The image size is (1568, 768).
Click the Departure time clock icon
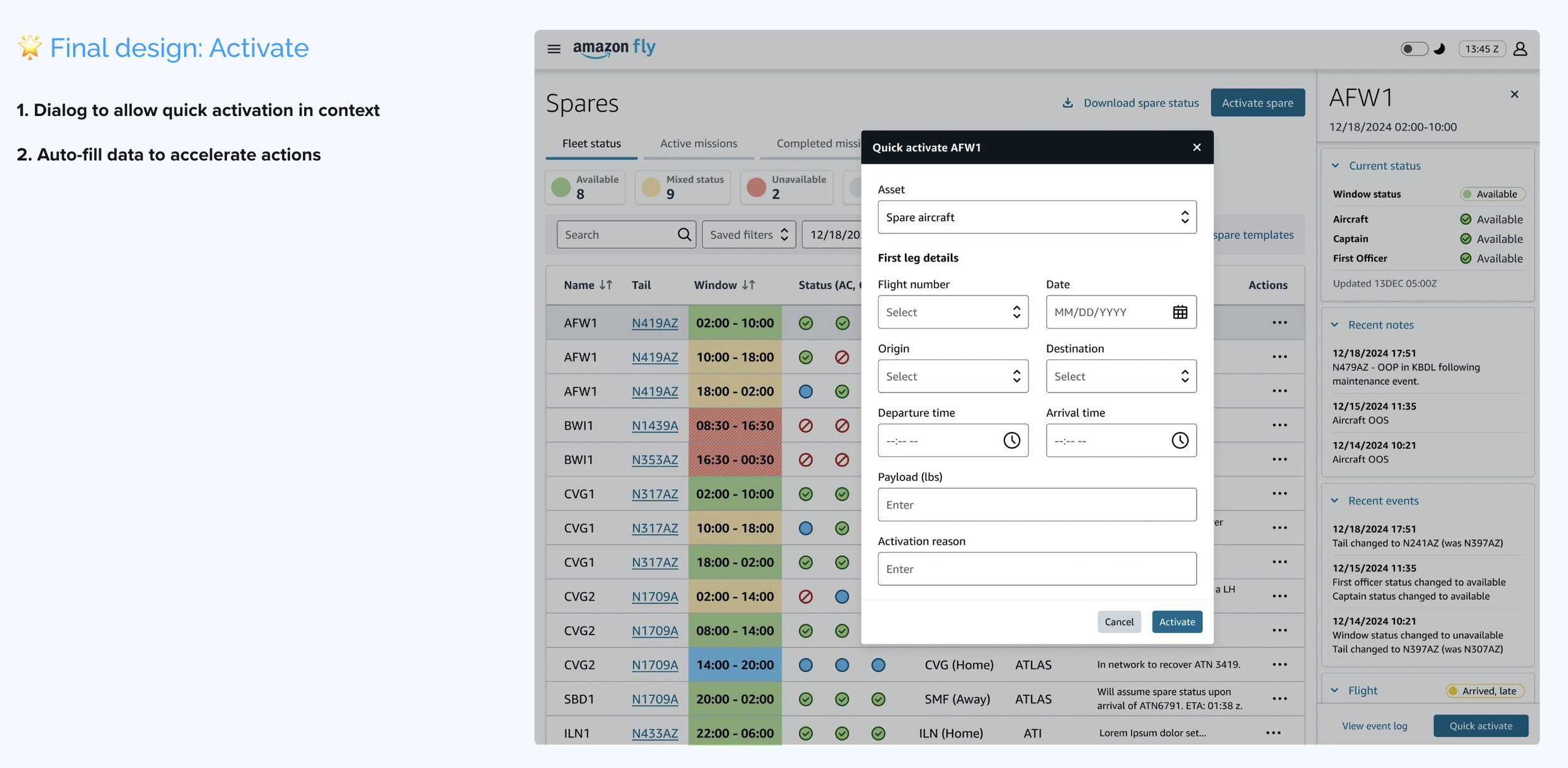click(1011, 441)
